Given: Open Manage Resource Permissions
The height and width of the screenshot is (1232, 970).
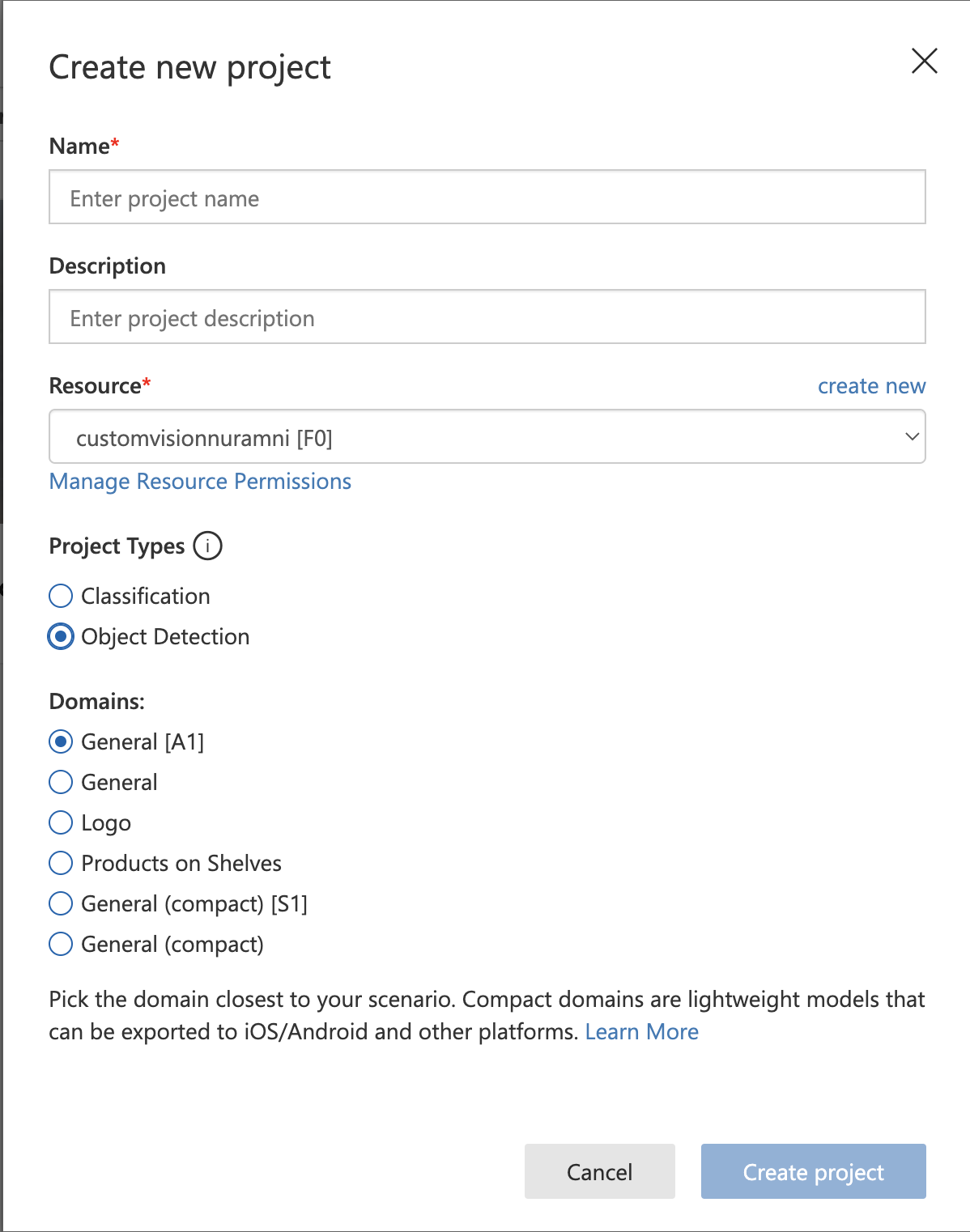Looking at the screenshot, I should (200, 481).
